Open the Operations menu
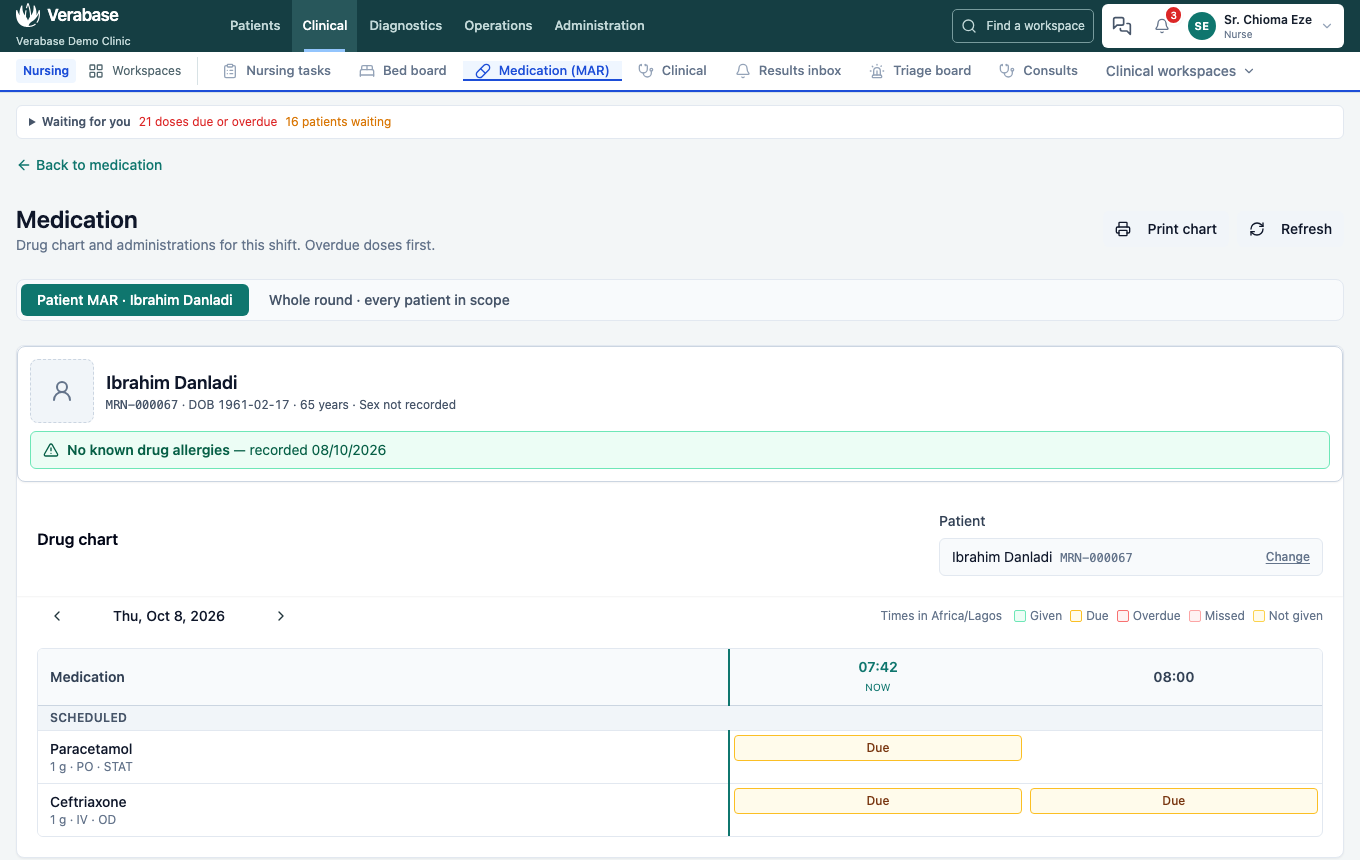The width and height of the screenshot is (1360, 860). tap(498, 26)
